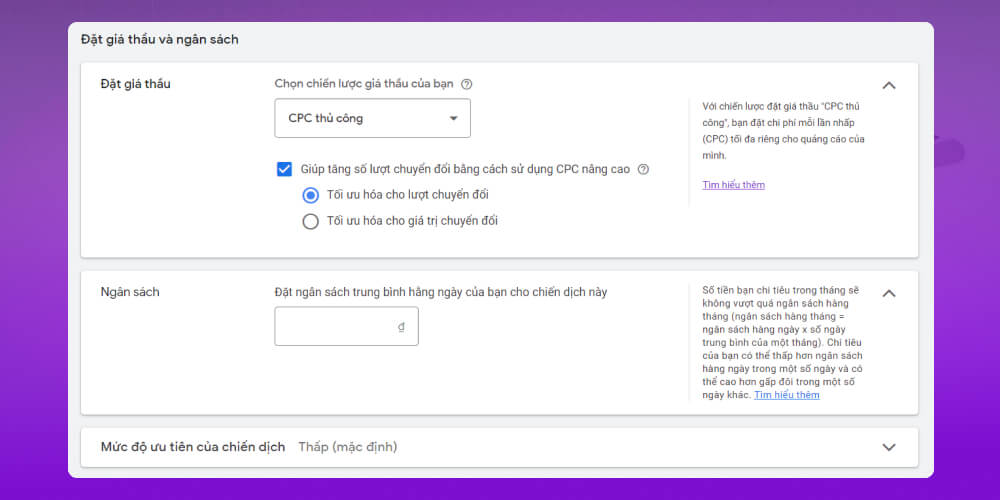
Task: Open the CPC thủ công dropdown arrow
Action: 453,118
